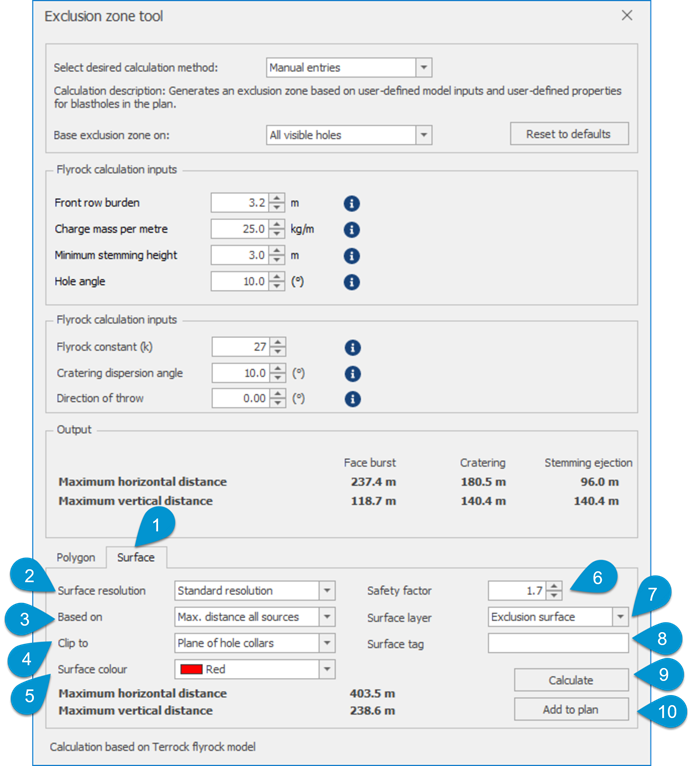This screenshot has height=766, width=688.
Task: Increase the Safety factor with up arrow
Action: pyautogui.click(x=554, y=586)
